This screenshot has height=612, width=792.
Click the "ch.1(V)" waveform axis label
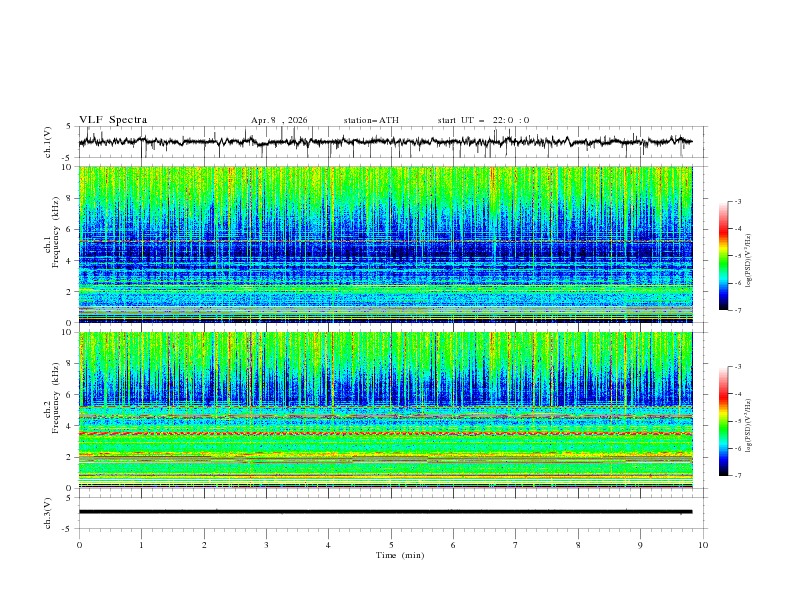(x=48, y=142)
